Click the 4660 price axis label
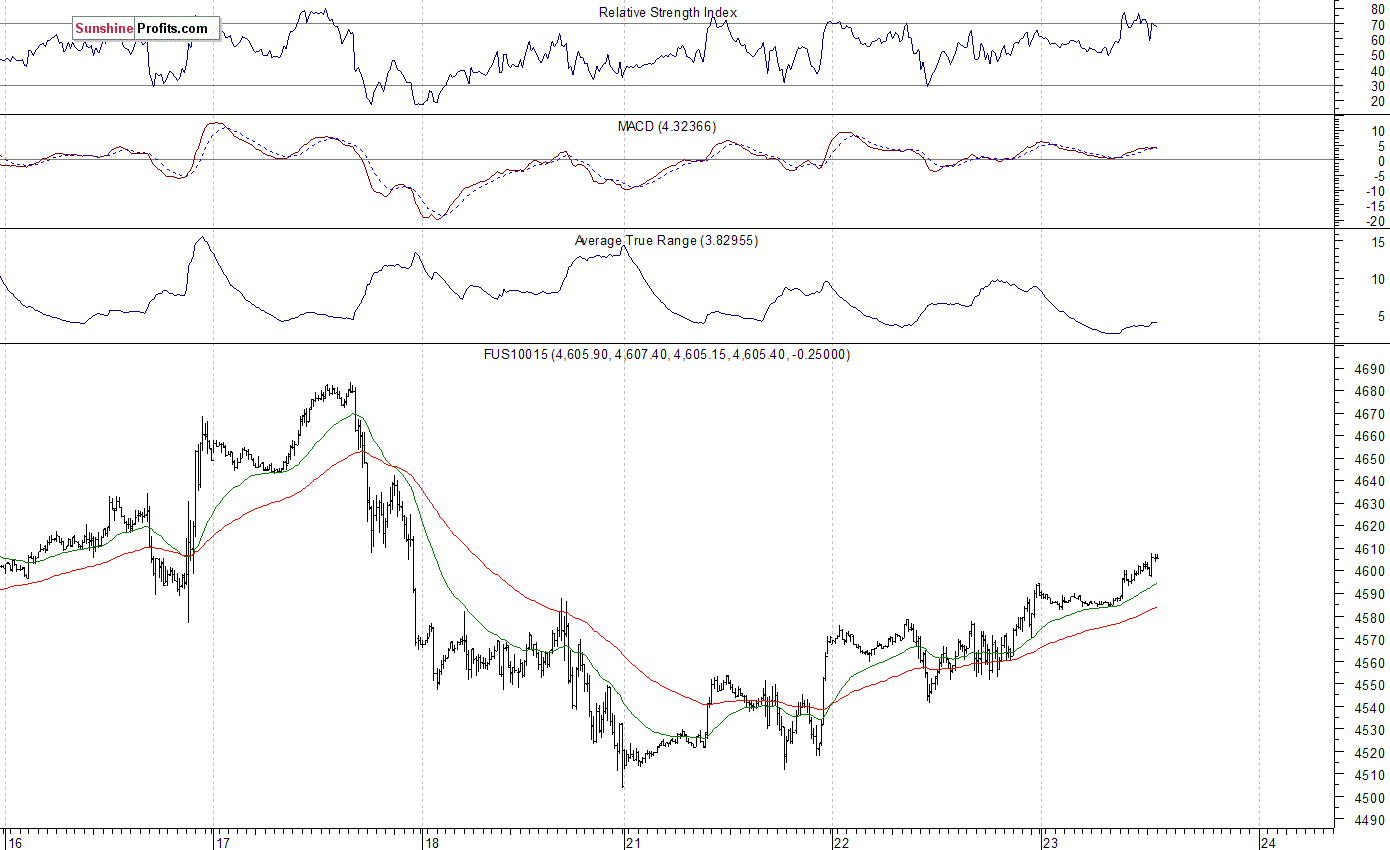The height and width of the screenshot is (850, 1390). 1370,437
